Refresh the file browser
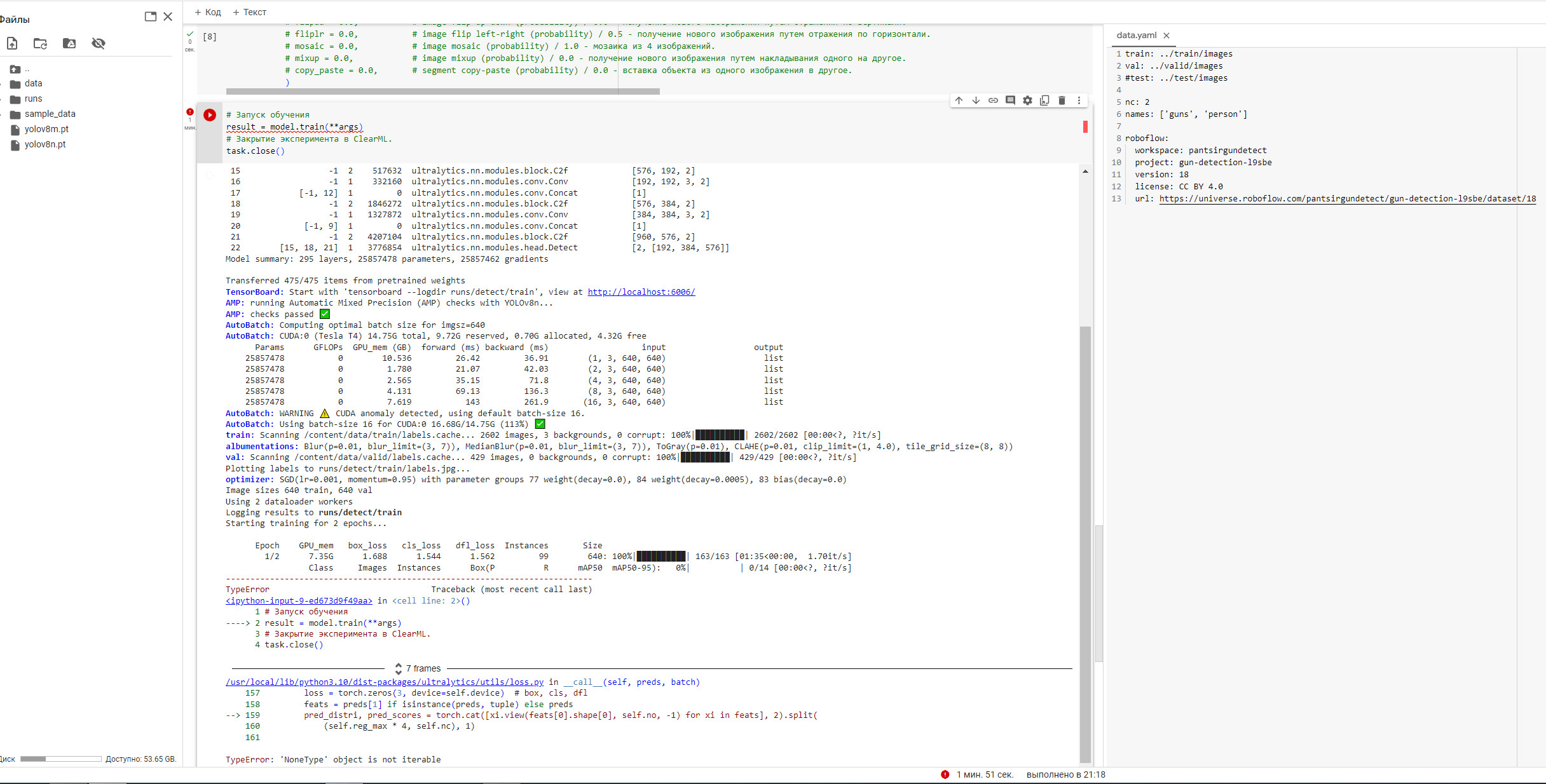Viewport: 1546px width, 784px height. (41, 43)
